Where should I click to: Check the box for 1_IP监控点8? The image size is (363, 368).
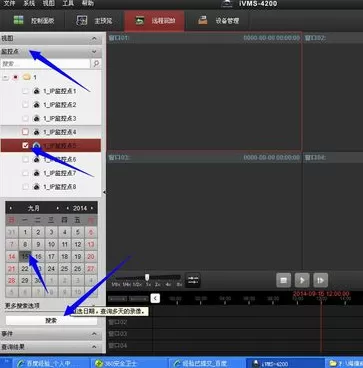pos(25,187)
